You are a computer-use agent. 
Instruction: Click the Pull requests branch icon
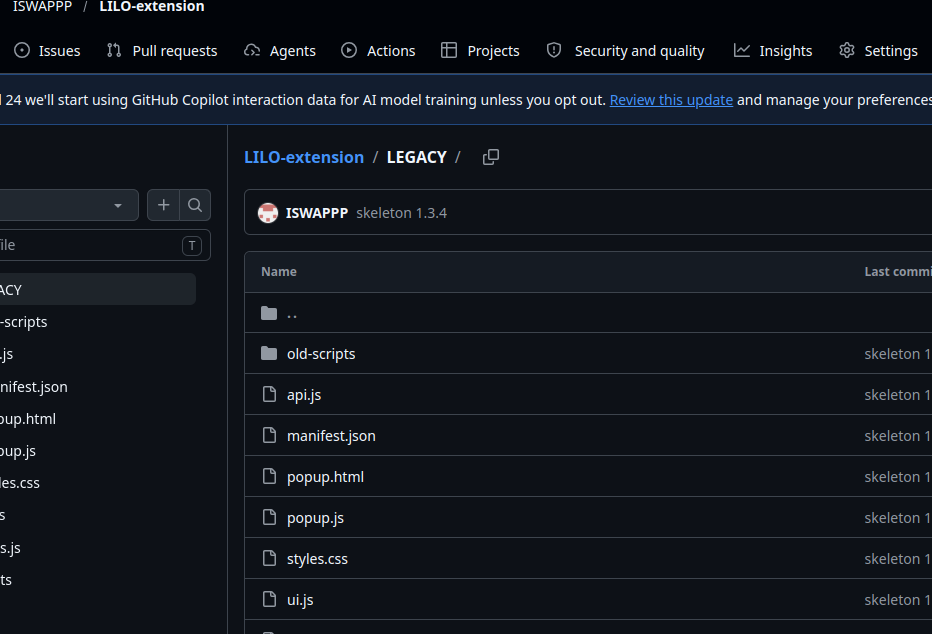[x=114, y=51]
